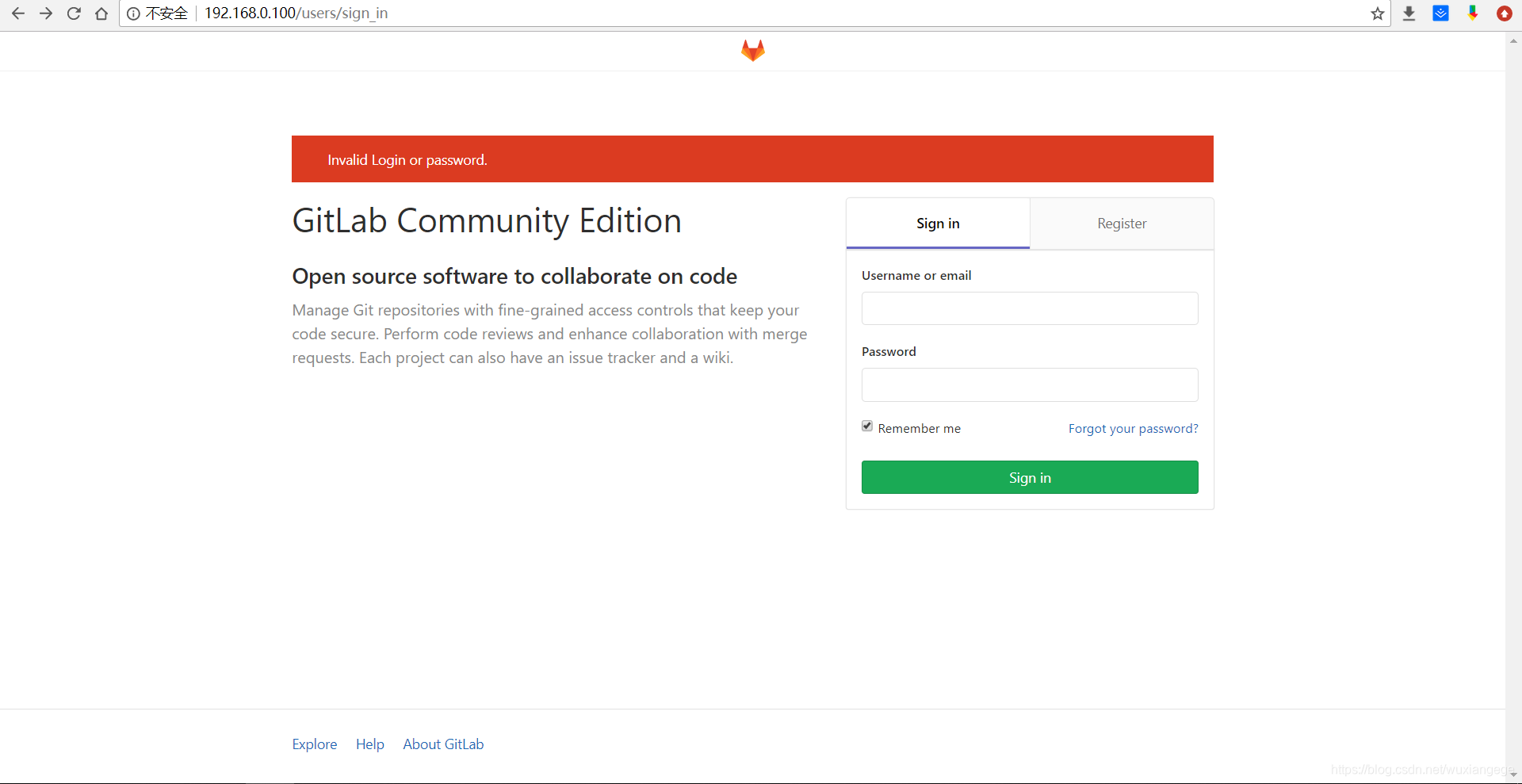1522x784 pixels.
Task: Switch to the Register tab
Action: point(1122,224)
